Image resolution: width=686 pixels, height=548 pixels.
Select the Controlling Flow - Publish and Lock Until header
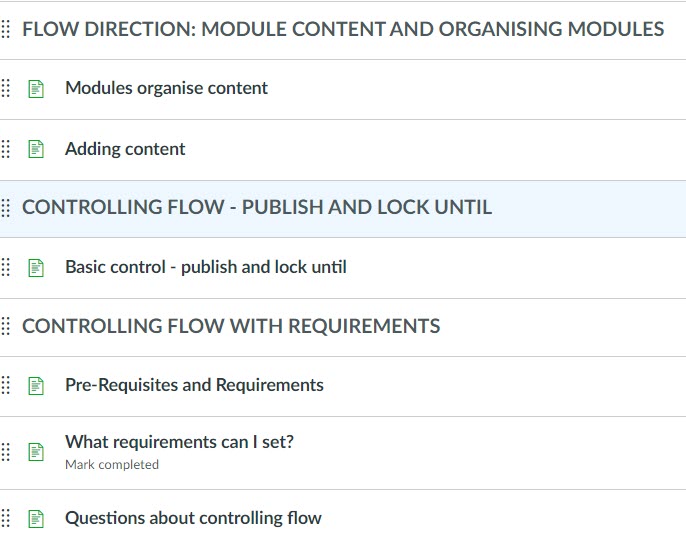point(256,208)
